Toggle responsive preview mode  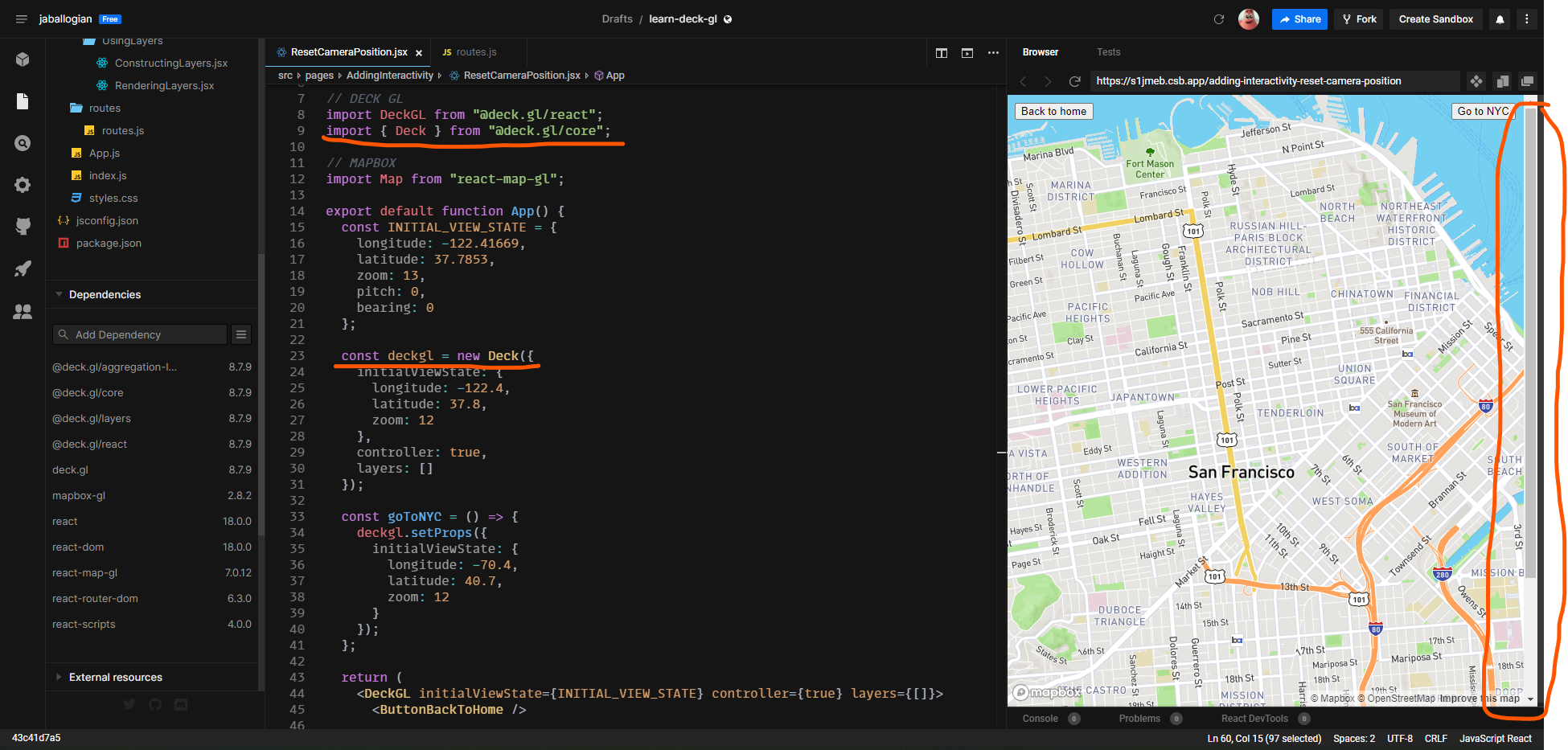tap(1503, 81)
